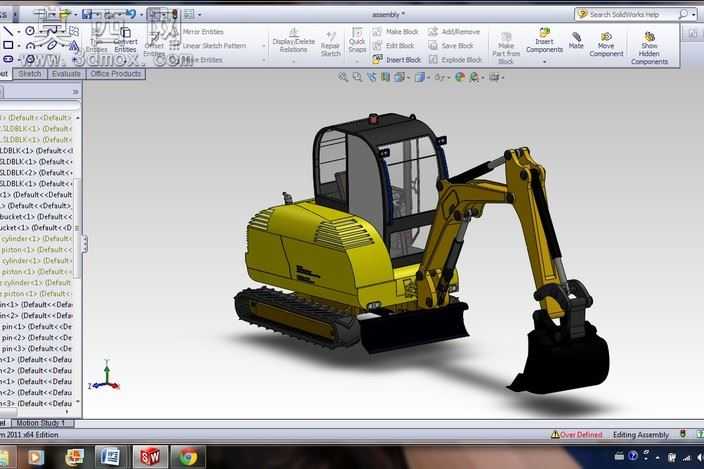
Task: Click the SolidWorks taskbar icon
Action: click(150, 457)
